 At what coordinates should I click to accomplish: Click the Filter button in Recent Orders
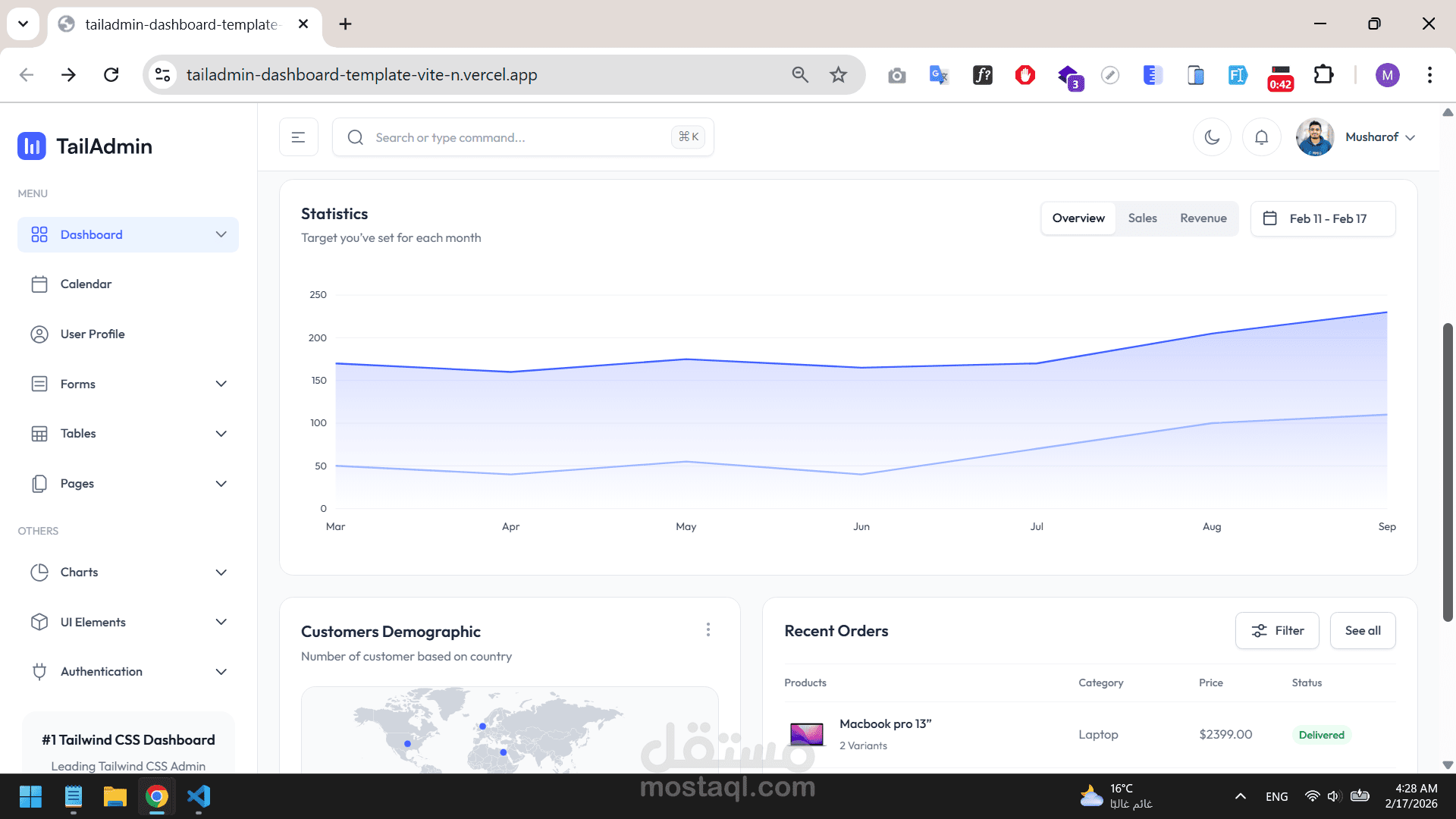click(x=1277, y=631)
